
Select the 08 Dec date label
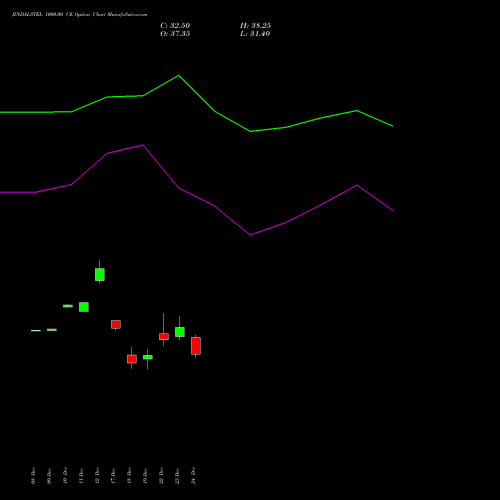33,476
